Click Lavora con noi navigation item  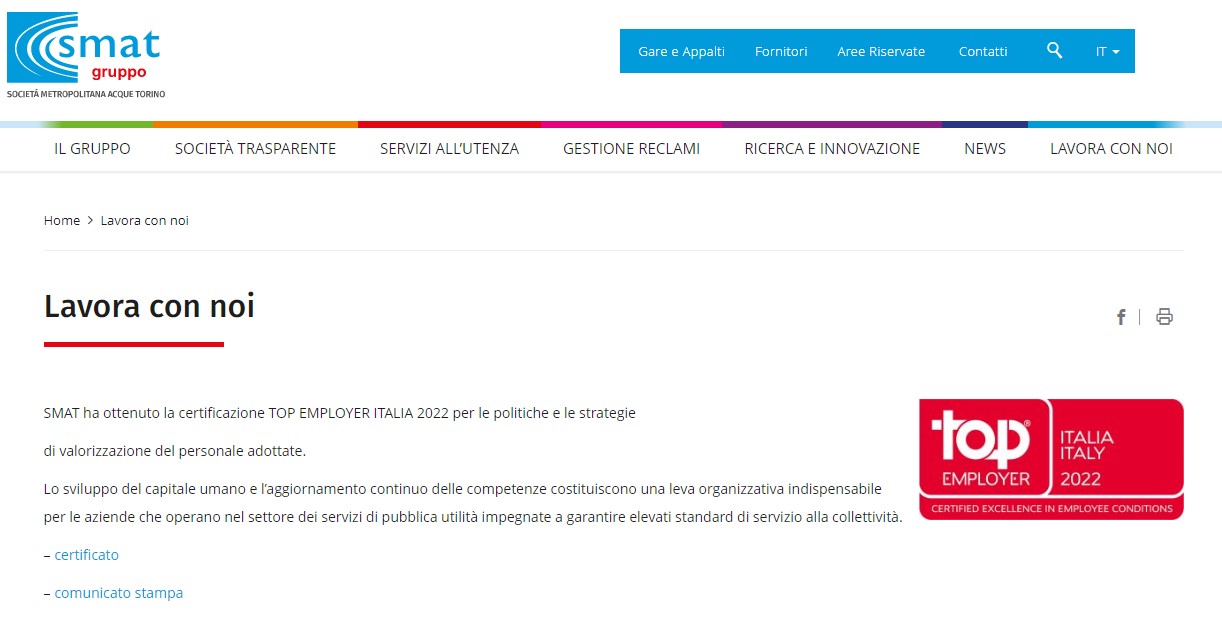pos(1111,149)
